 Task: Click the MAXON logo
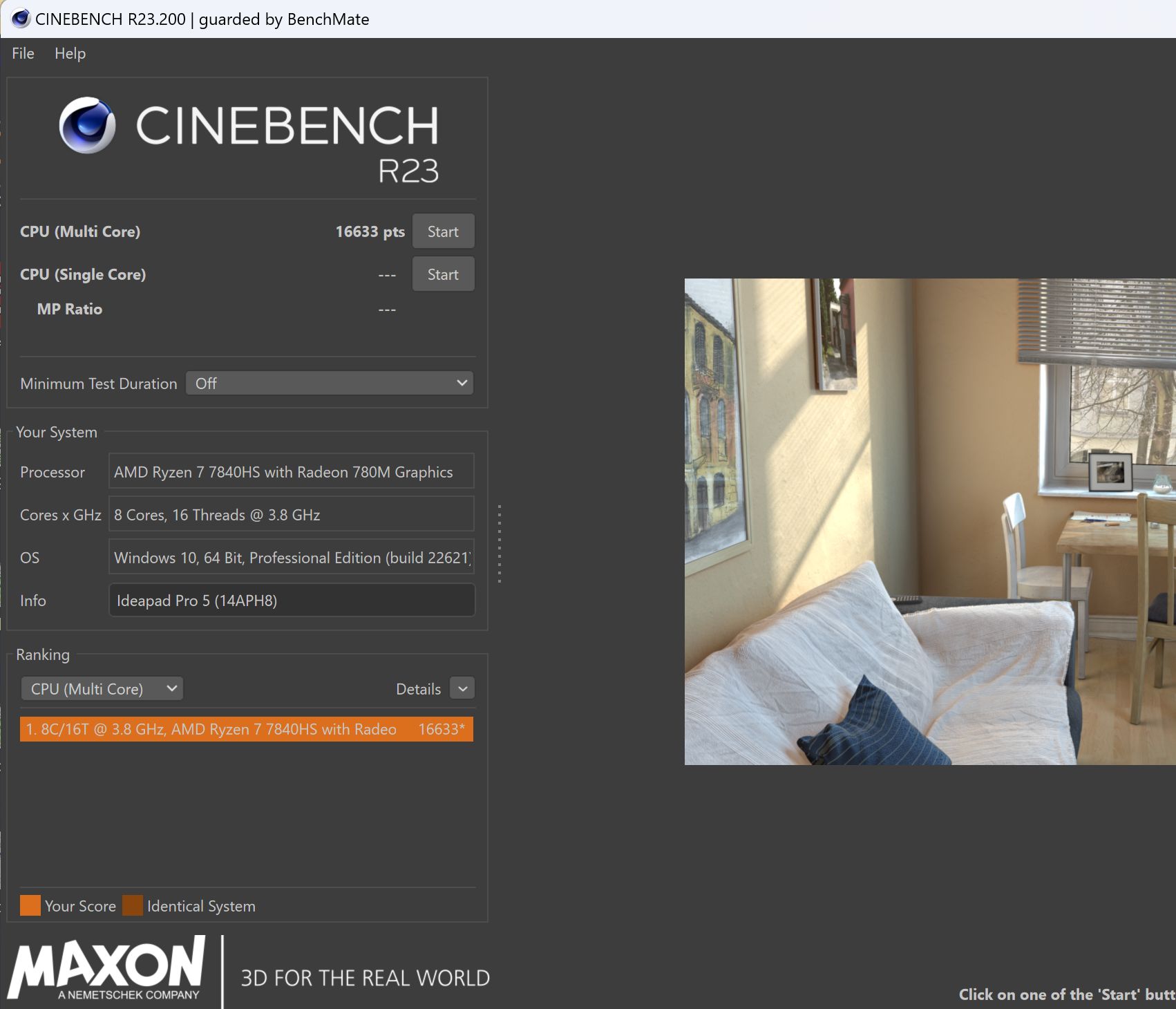pyautogui.click(x=107, y=968)
